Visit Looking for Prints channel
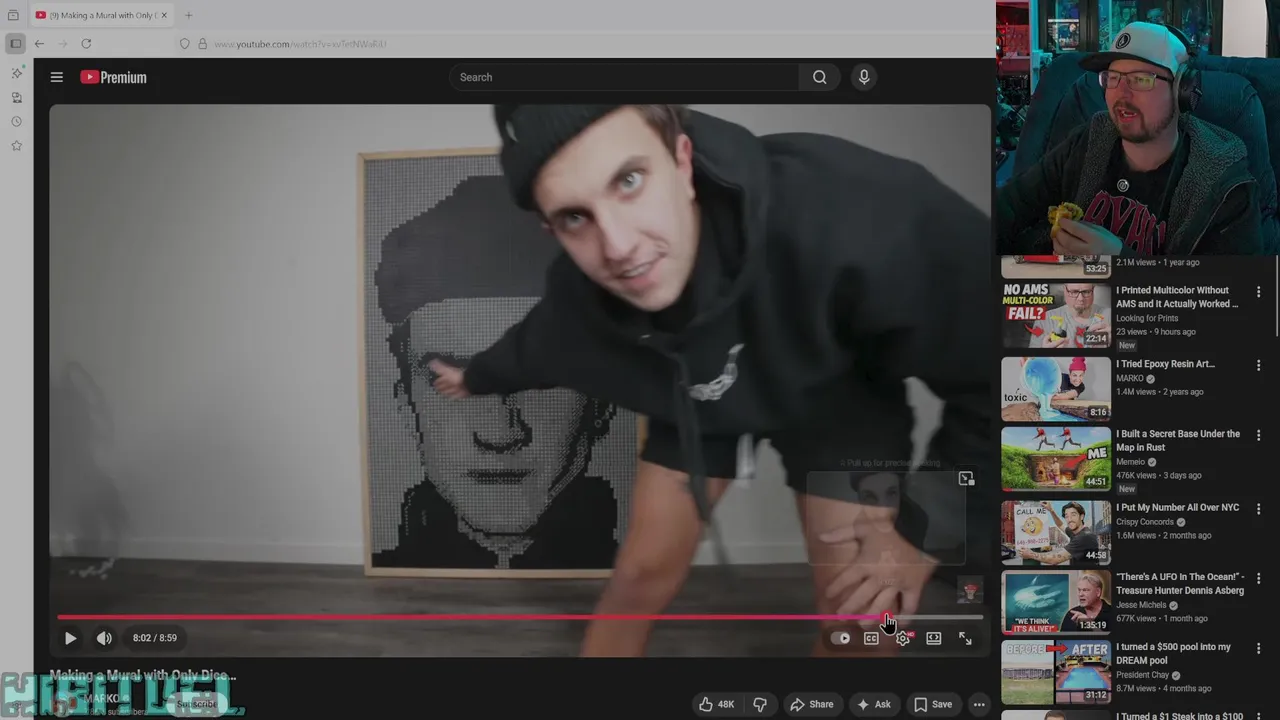Screen dimensions: 1280x720 (x=1147, y=318)
